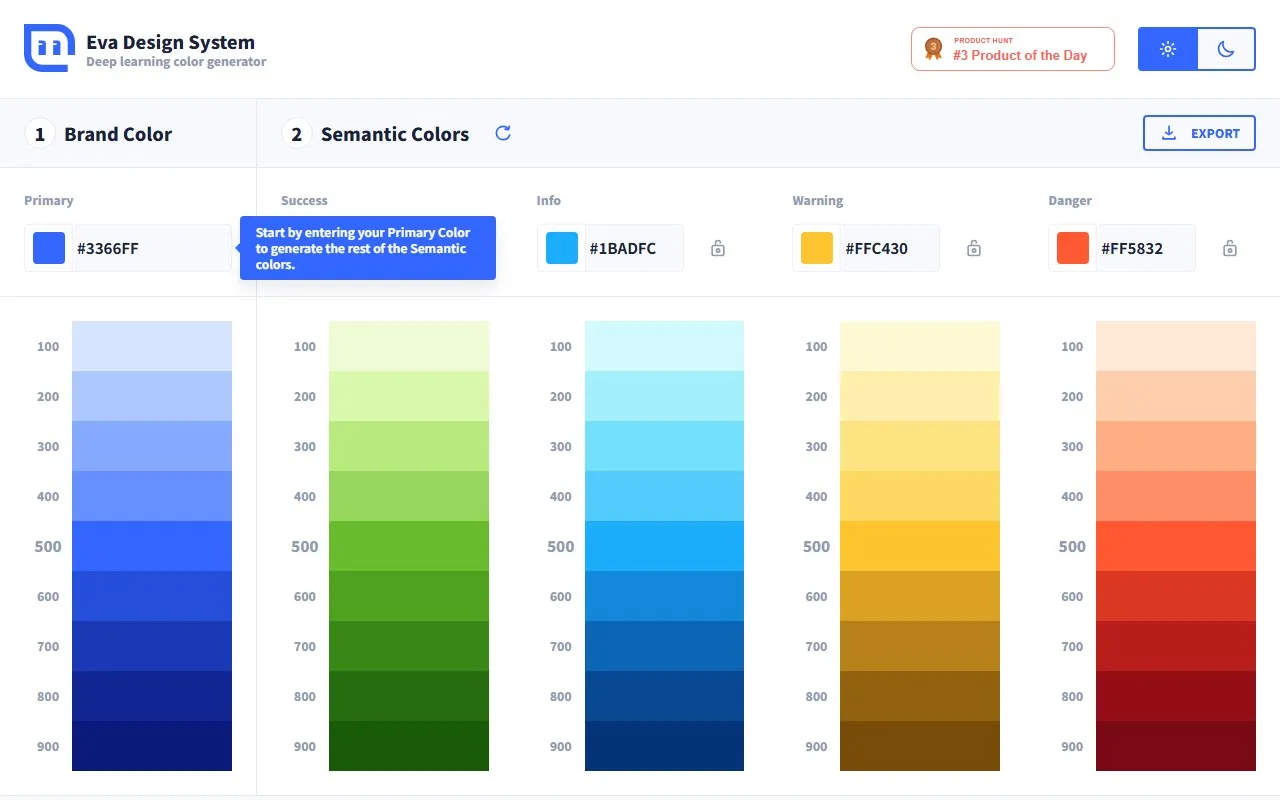Viewport: 1280px width, 800px height.
Task: Select the Semantic Colors section header
Action: [x=394, y=133]
